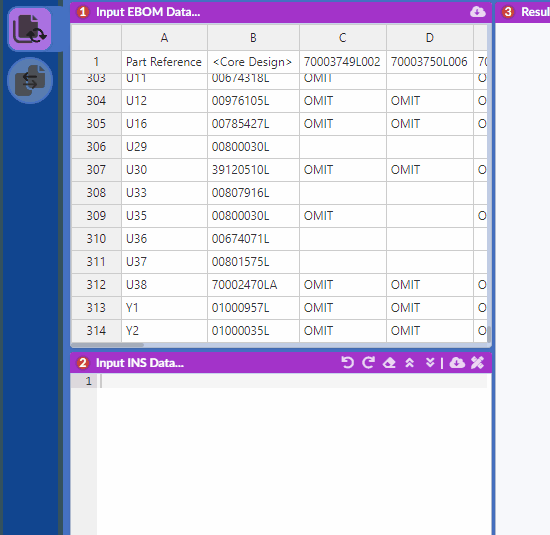Click cloud download icon in EBOM header
The width and height of the screenshot is (550, 535).
point(477,12)
